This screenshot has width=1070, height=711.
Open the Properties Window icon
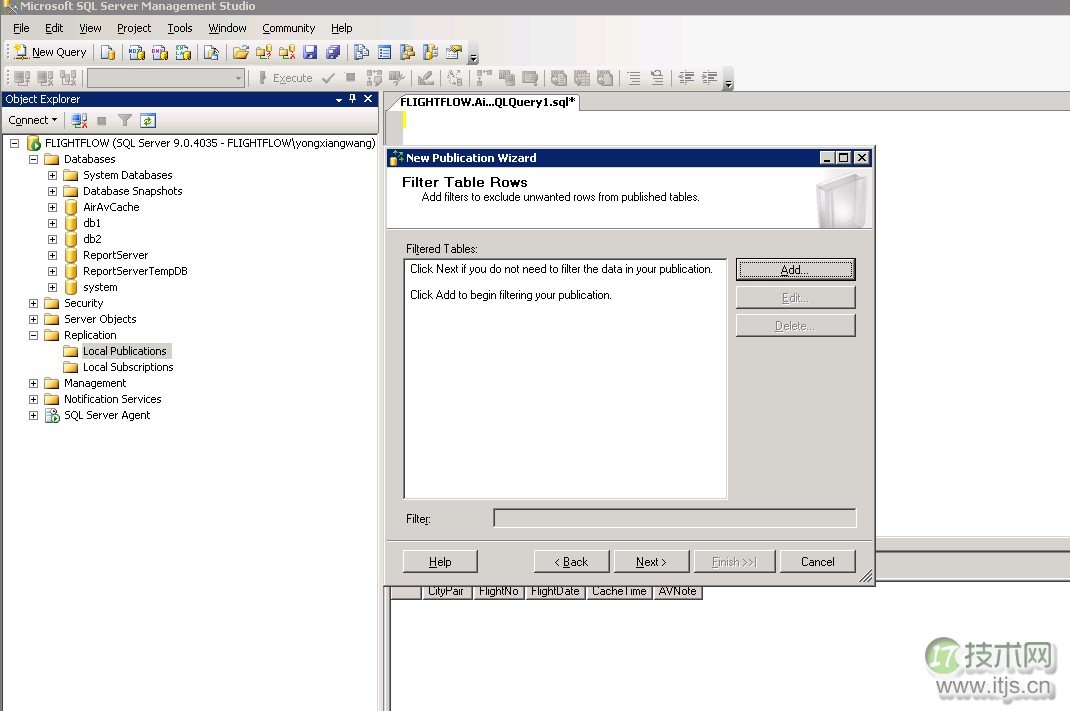pyautogui.click(x=454, y=52)
